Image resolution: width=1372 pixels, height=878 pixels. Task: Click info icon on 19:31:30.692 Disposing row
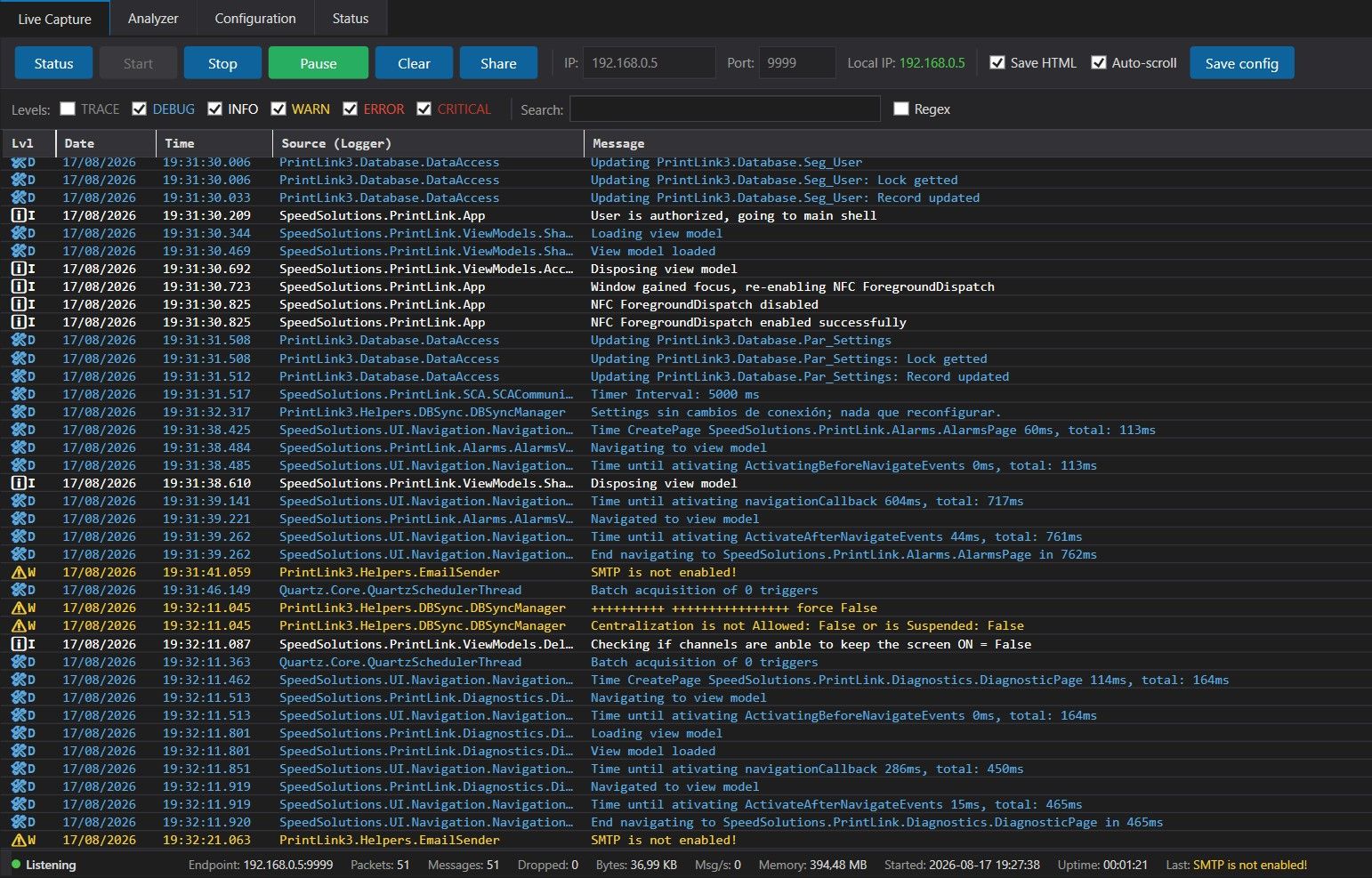18,269
